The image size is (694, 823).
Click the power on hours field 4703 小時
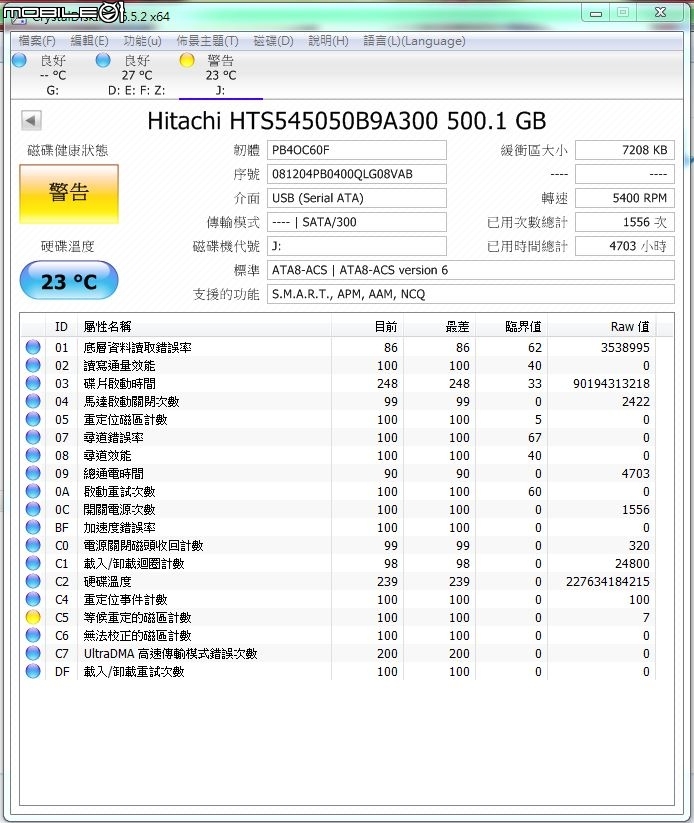(625, 246)
